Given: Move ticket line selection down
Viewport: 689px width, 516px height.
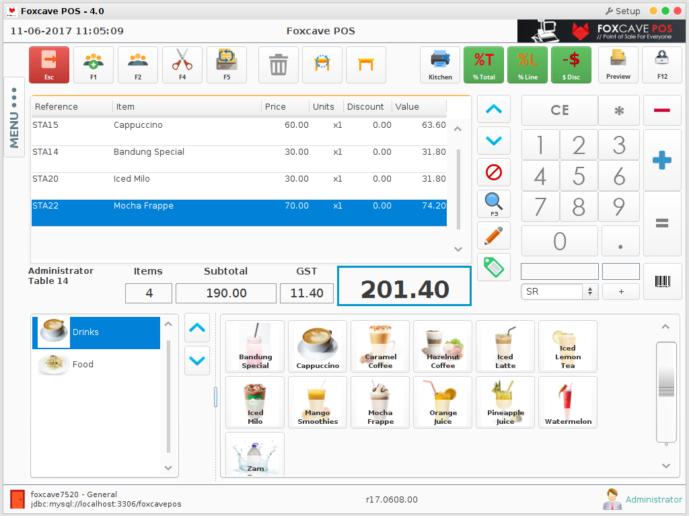Looking at the screenshot, I should point(494,141).
